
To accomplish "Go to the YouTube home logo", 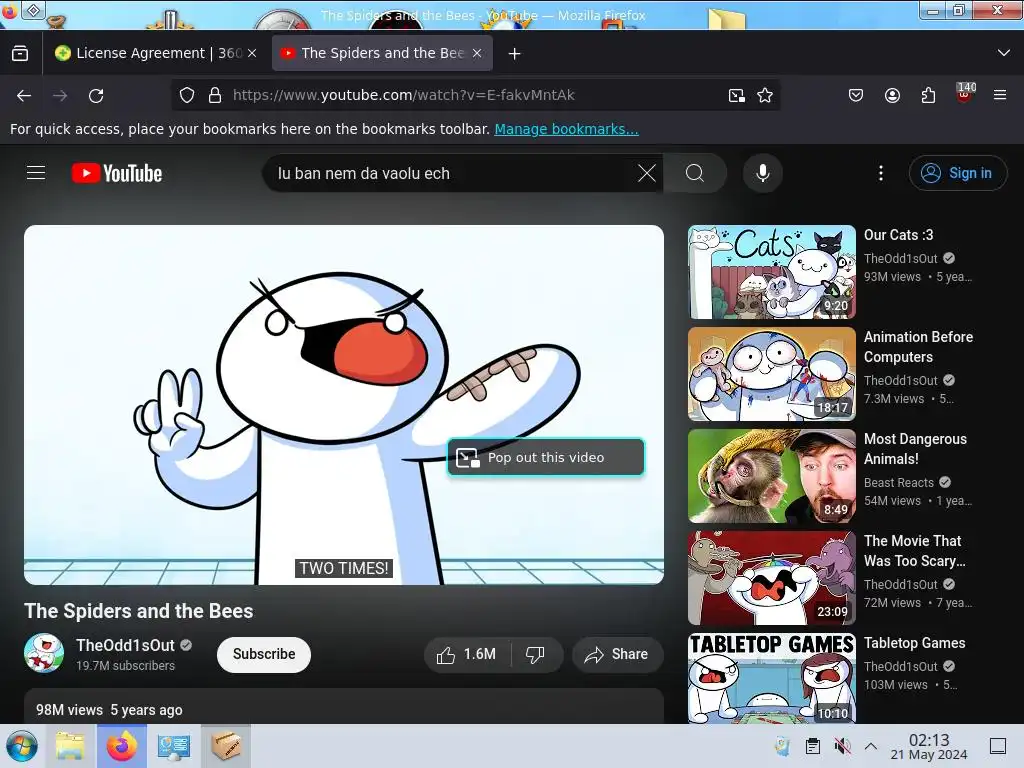I will click(x=117, y=173).
